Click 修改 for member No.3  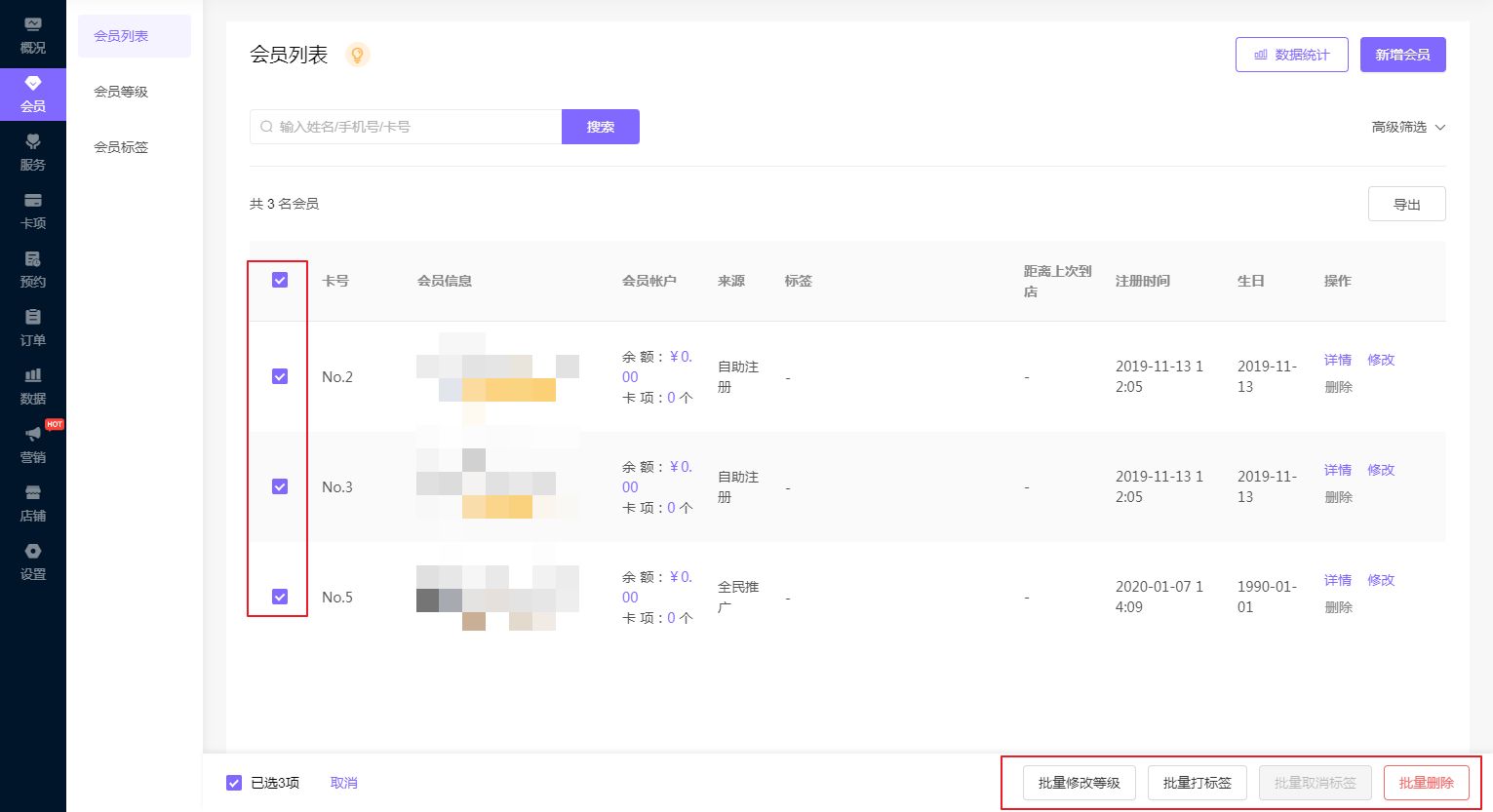pos(1381,470)
